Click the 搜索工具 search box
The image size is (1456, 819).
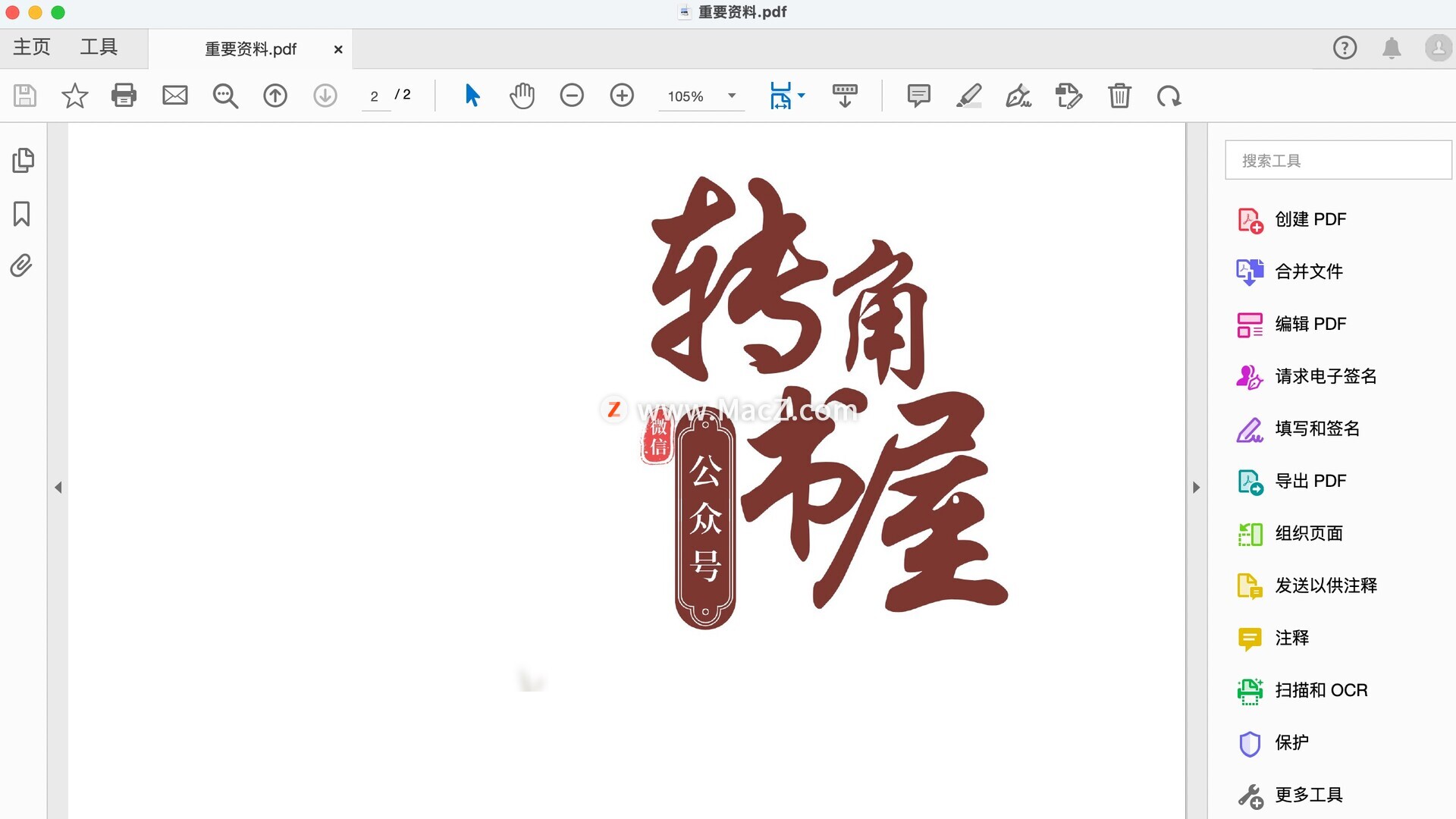[1338, 160]
